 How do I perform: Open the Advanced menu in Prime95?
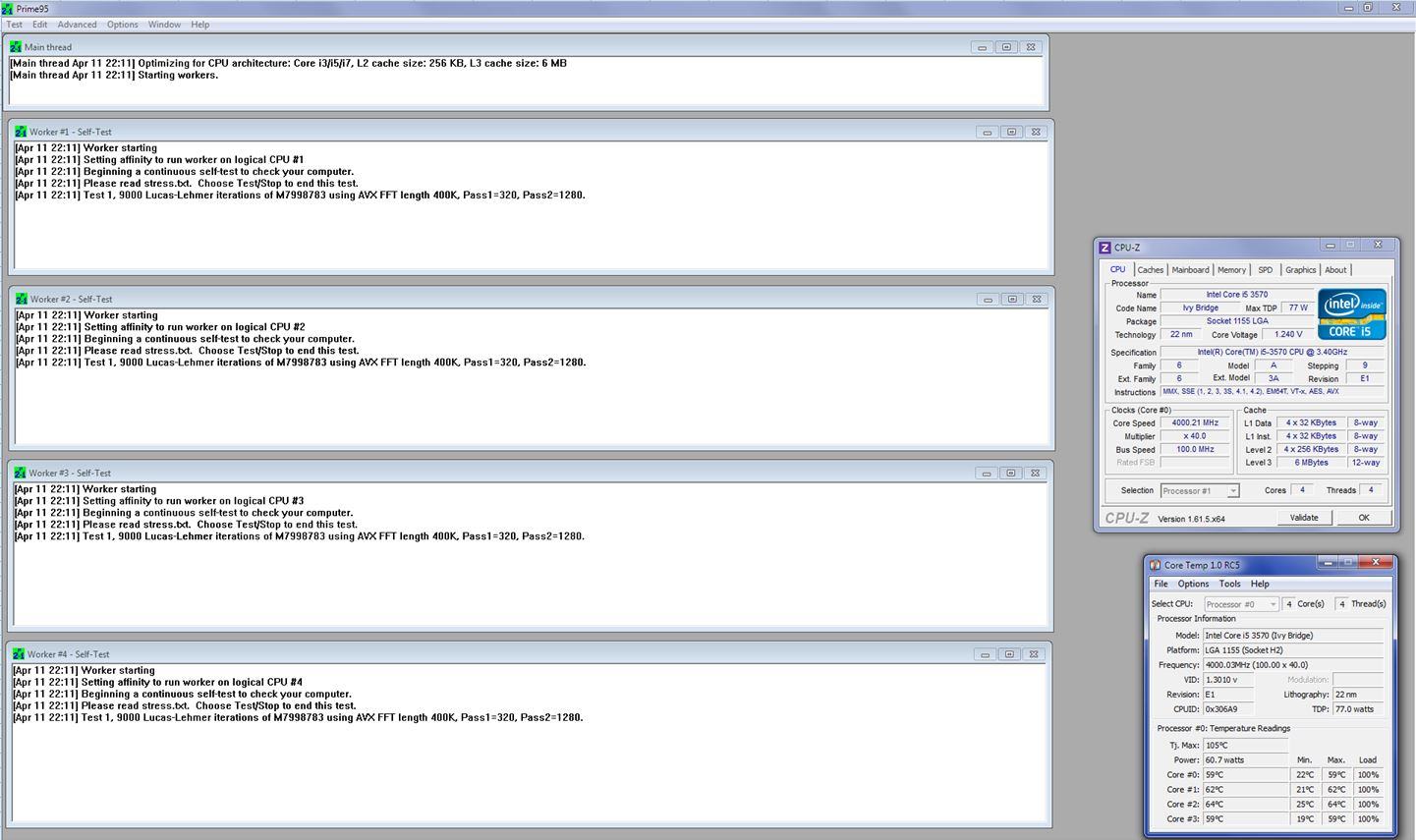[77, 25]
